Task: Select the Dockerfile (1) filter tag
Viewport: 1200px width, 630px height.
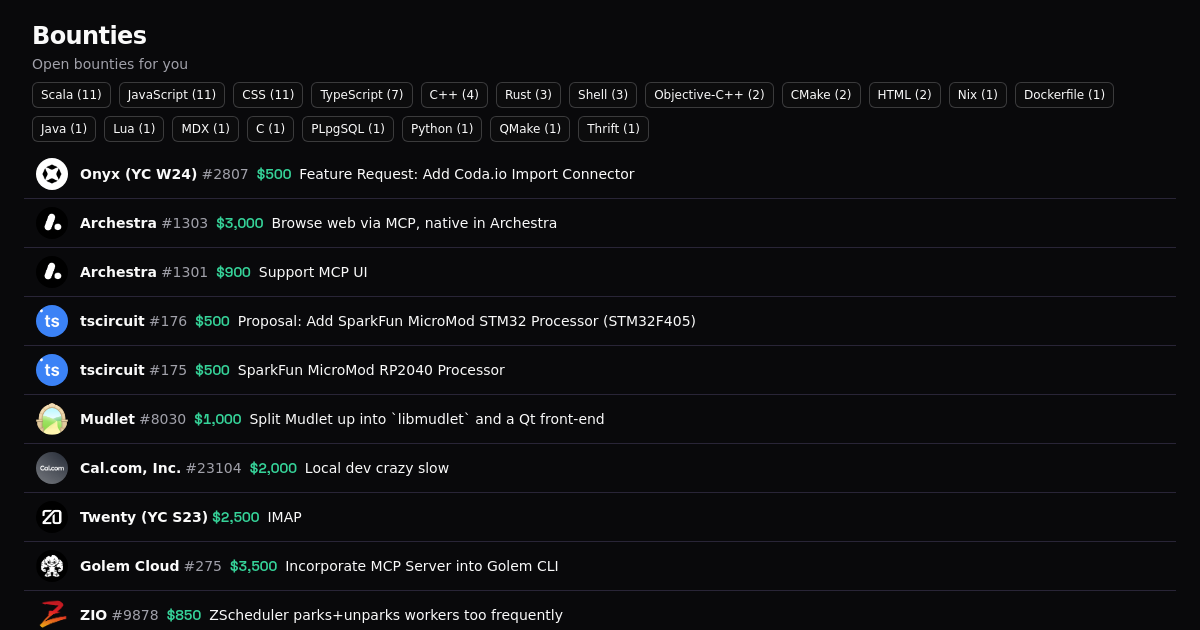Action: tap(1064, 95)
